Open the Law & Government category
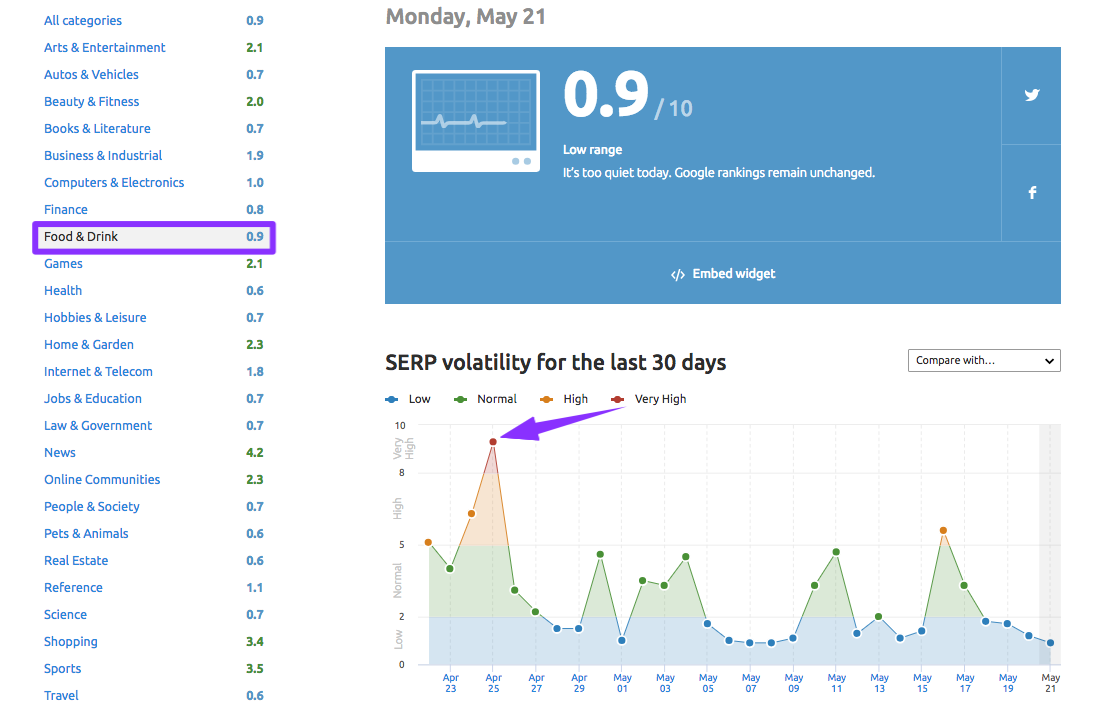Image resolution: width=1116 pixels, height=714 pixels. tap(98, 426)
